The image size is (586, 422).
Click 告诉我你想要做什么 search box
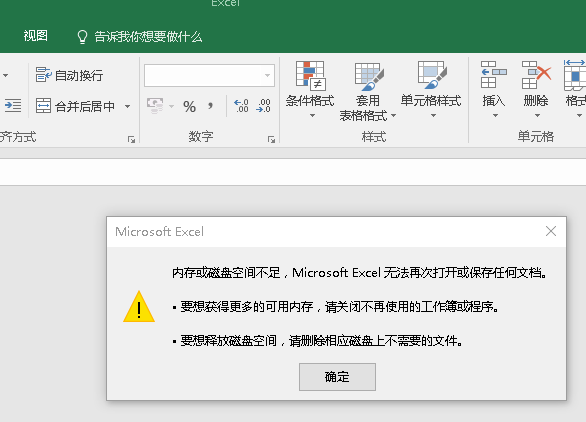140,37
